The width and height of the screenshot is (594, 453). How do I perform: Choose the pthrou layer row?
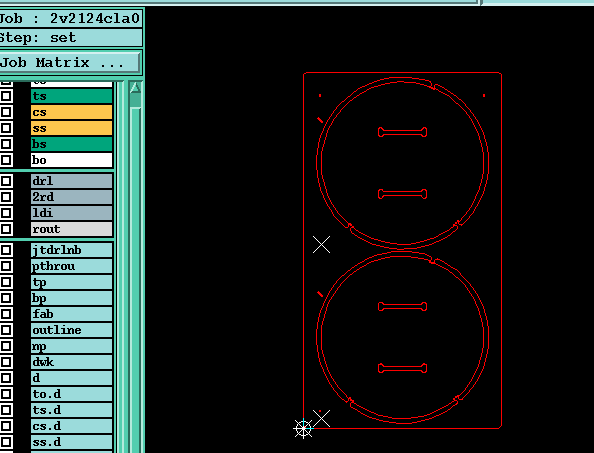point(72,266)
